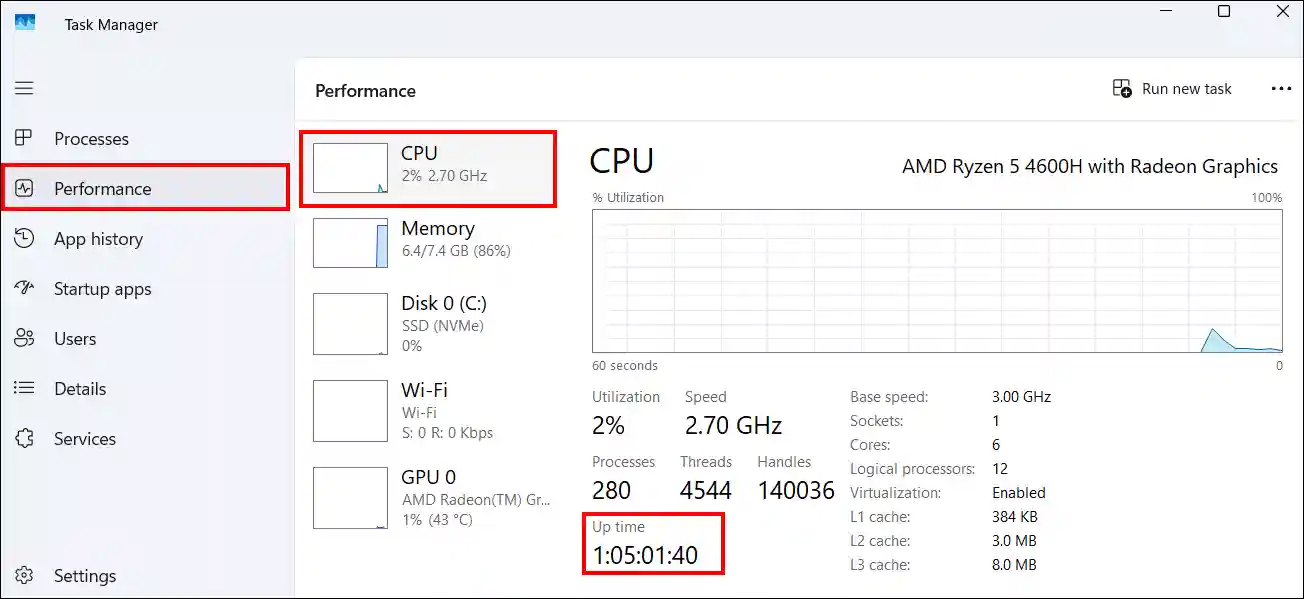1304x599 pixels.
Task: Collapse the navigation pane with hamburger menu
Action: 24,88
